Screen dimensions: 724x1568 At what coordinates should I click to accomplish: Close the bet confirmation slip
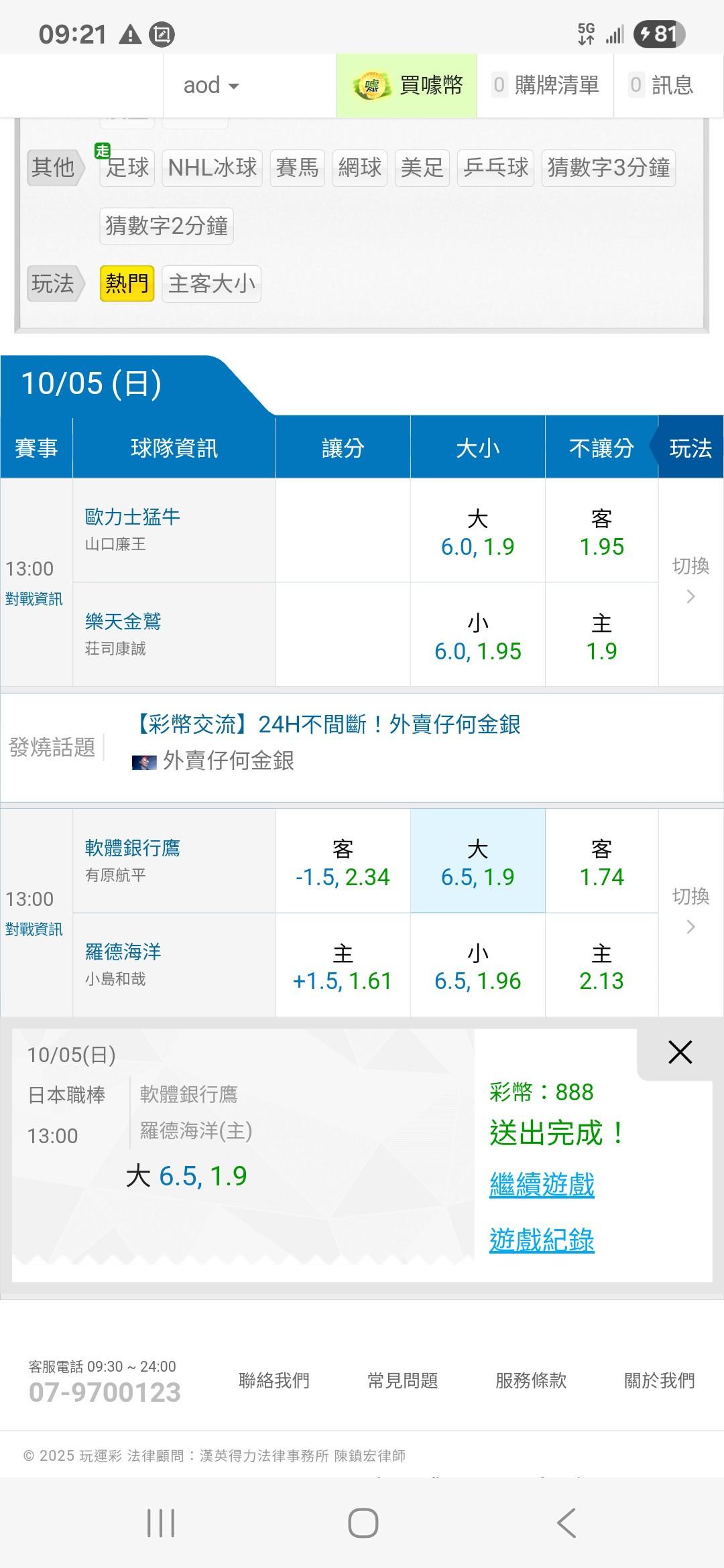[680, 1053]
